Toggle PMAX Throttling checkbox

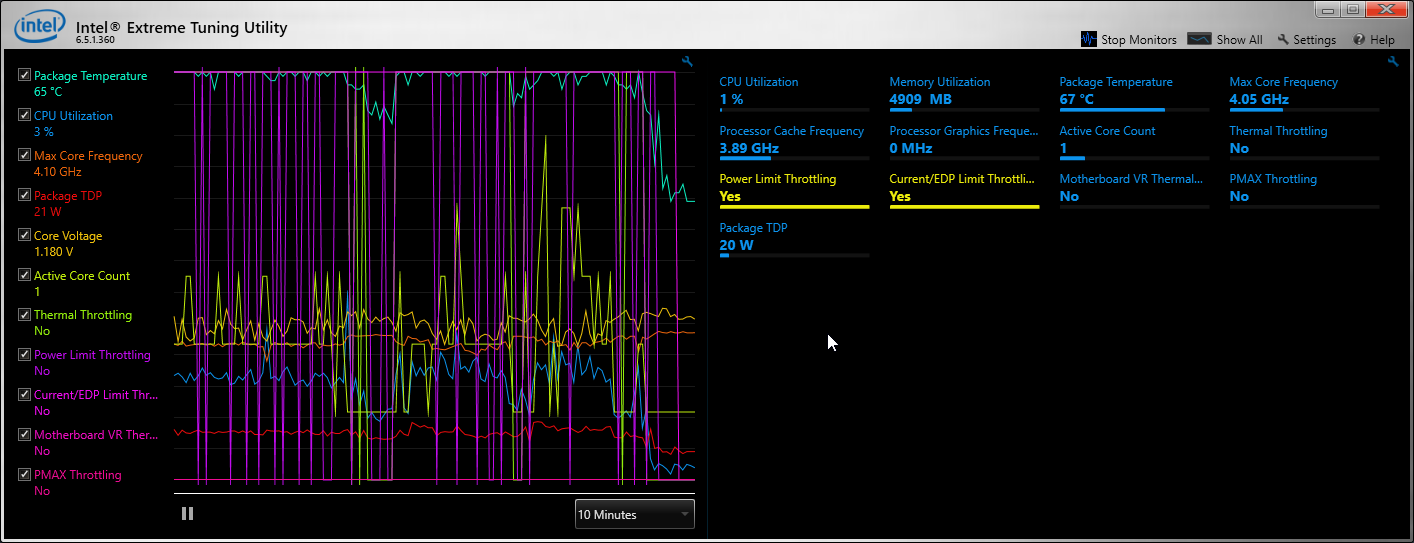(24, 474)
